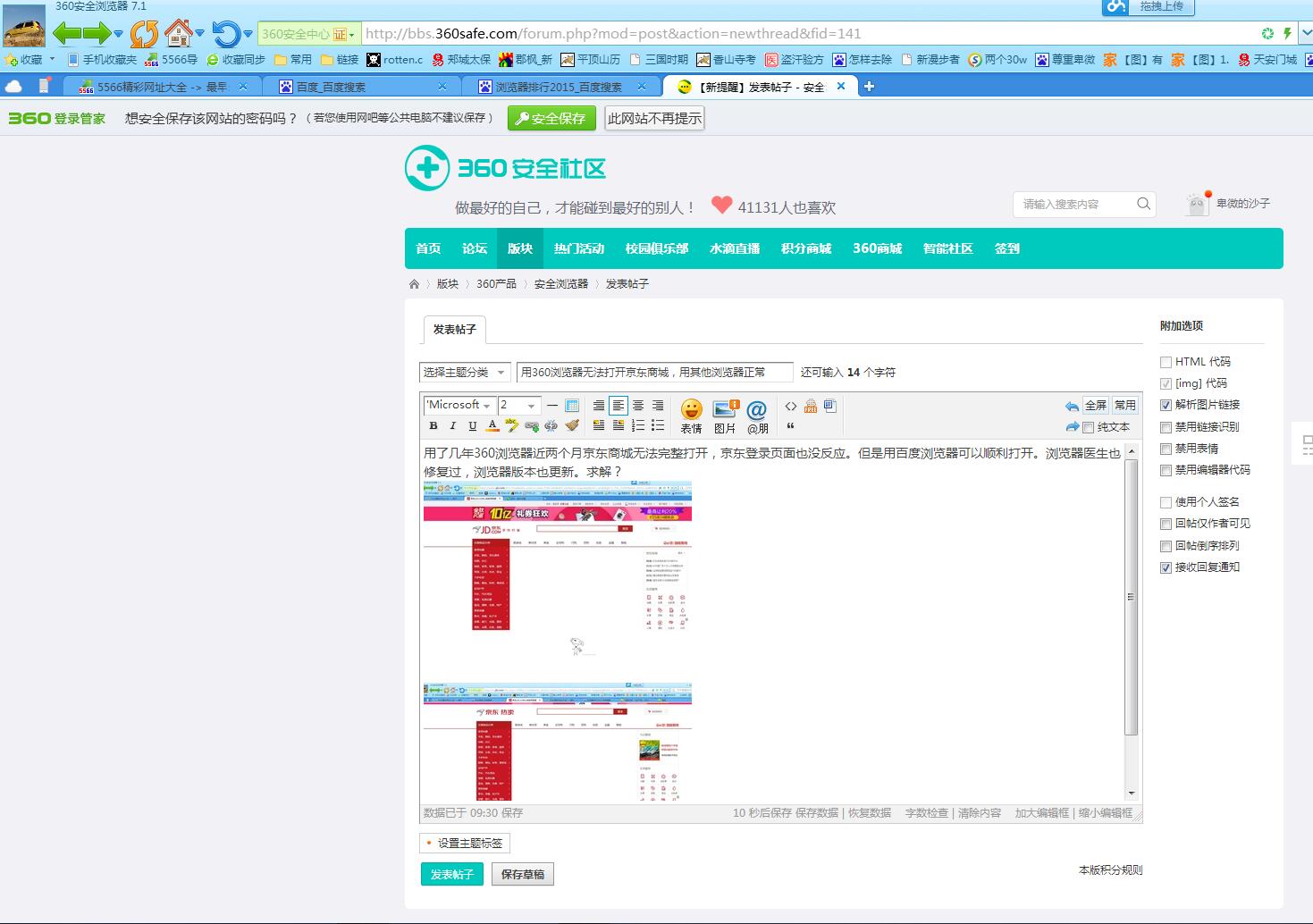The width and height of the screenshot is (1313, 924).
Task: Uncheck 接收回复通知 checkbox
Action: pyautogui.click(x=1166, y=567)
